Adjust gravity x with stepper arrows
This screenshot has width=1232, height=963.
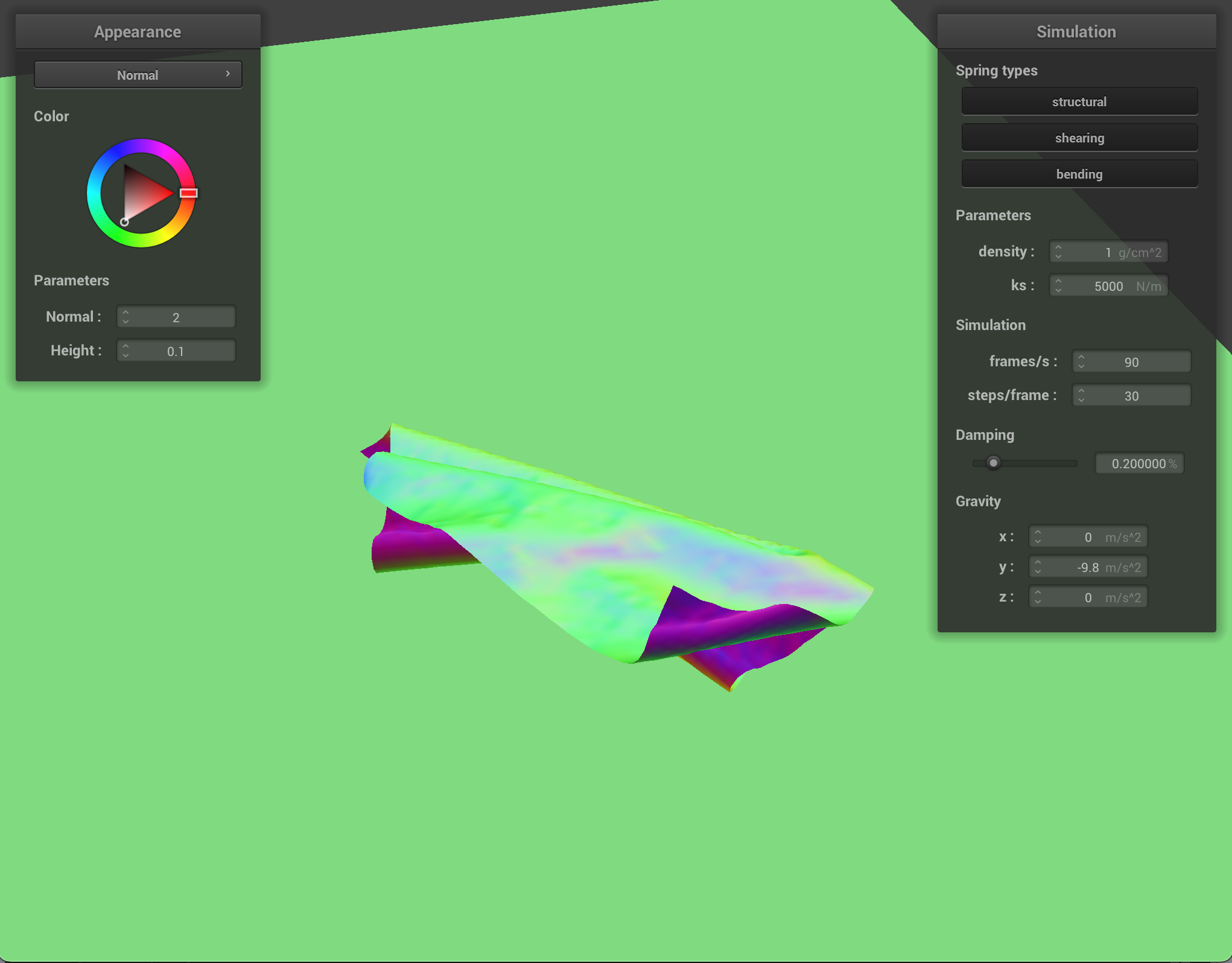point(1038,536)
